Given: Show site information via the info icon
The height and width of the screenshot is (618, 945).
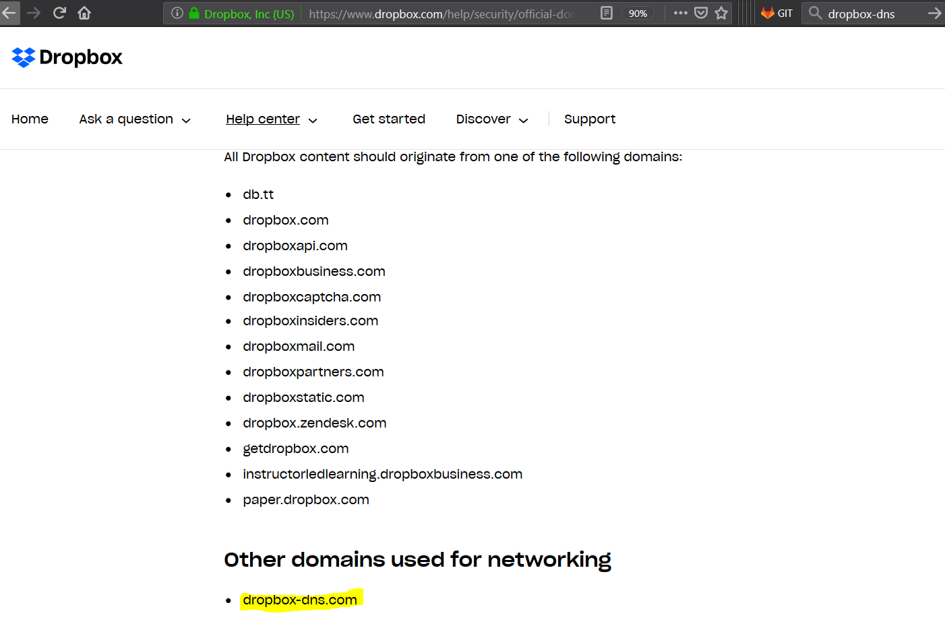Looking at the screenshot, I should [x=177, y=13].
